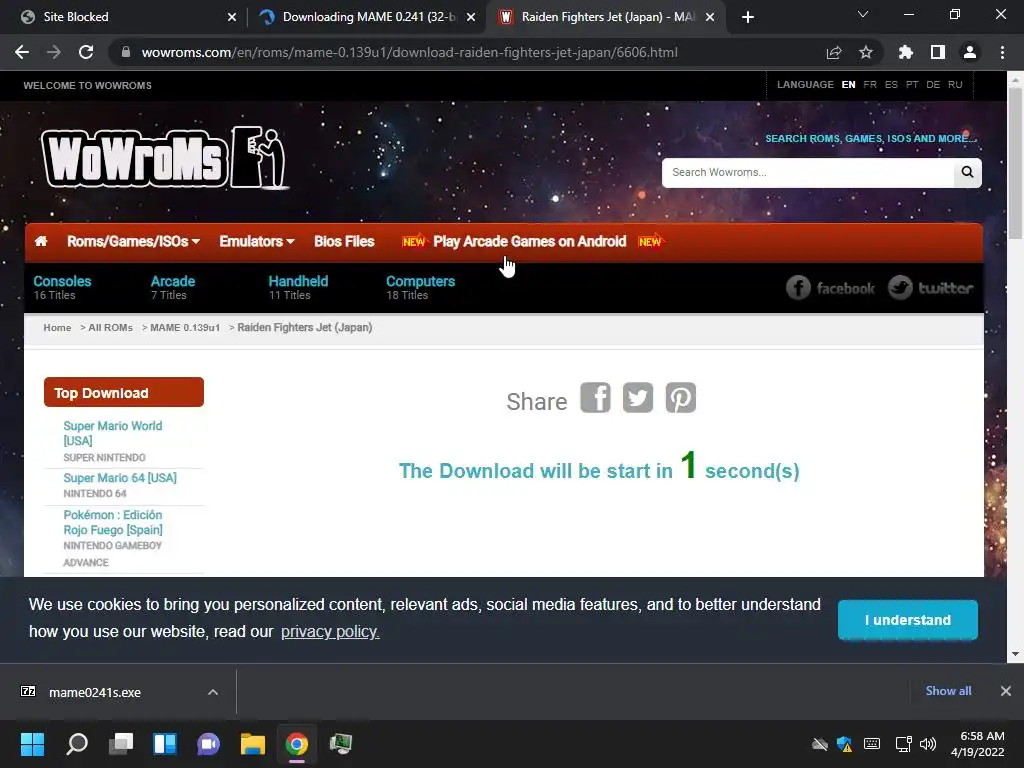
Task: Open WoWroMs twitter page link
Action: (x=931, y=288)
